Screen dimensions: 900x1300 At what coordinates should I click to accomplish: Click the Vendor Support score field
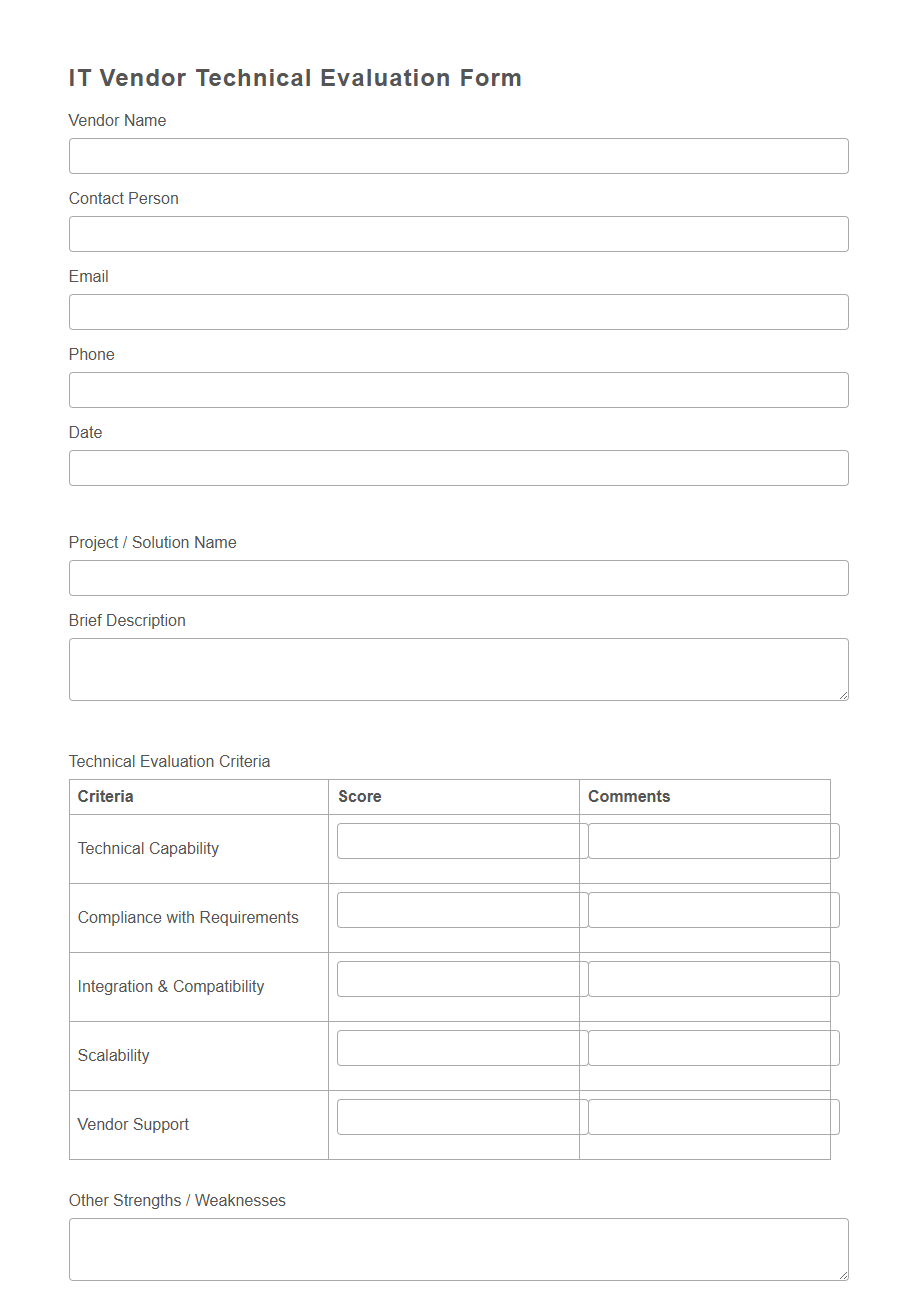[x=457, y=1116]
